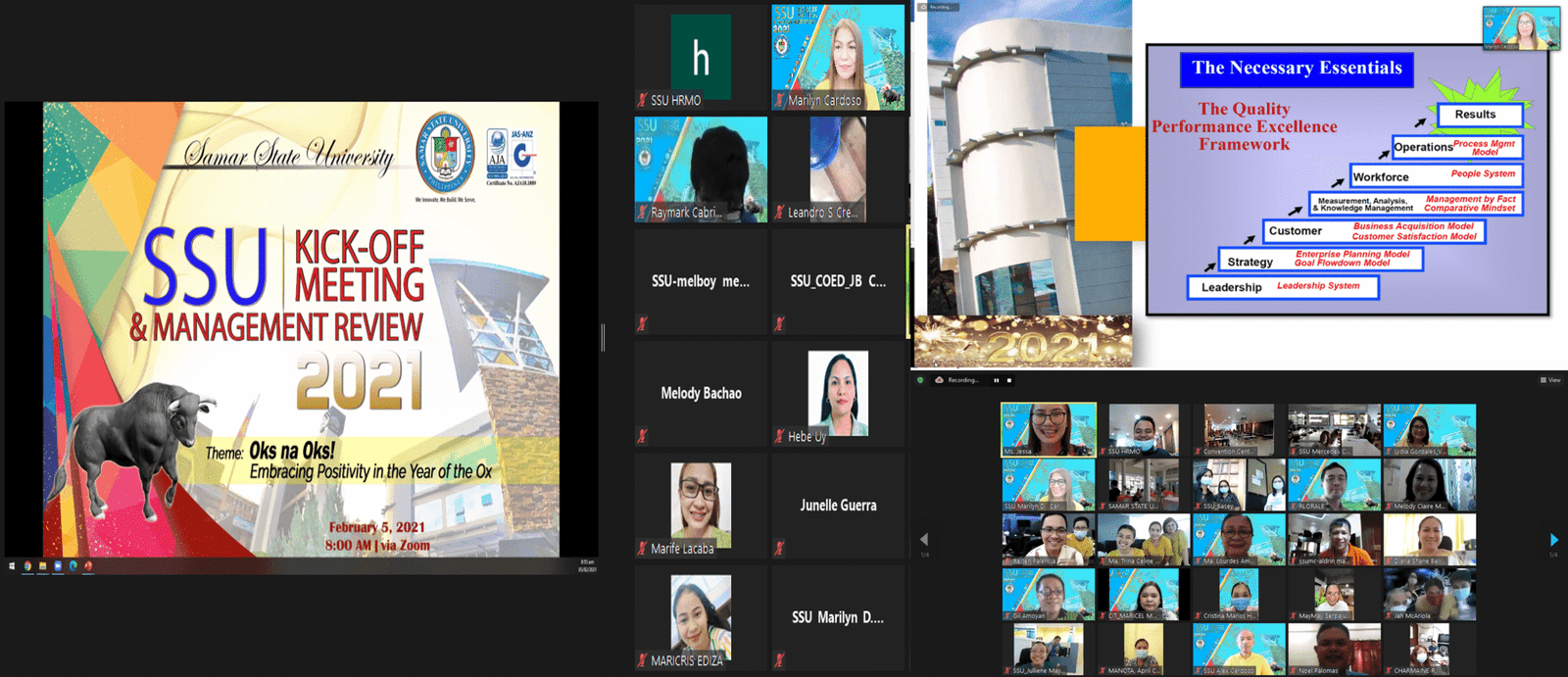Click 'February 5, 2021' date text
Screen dimensions: 1568x677
376,528
